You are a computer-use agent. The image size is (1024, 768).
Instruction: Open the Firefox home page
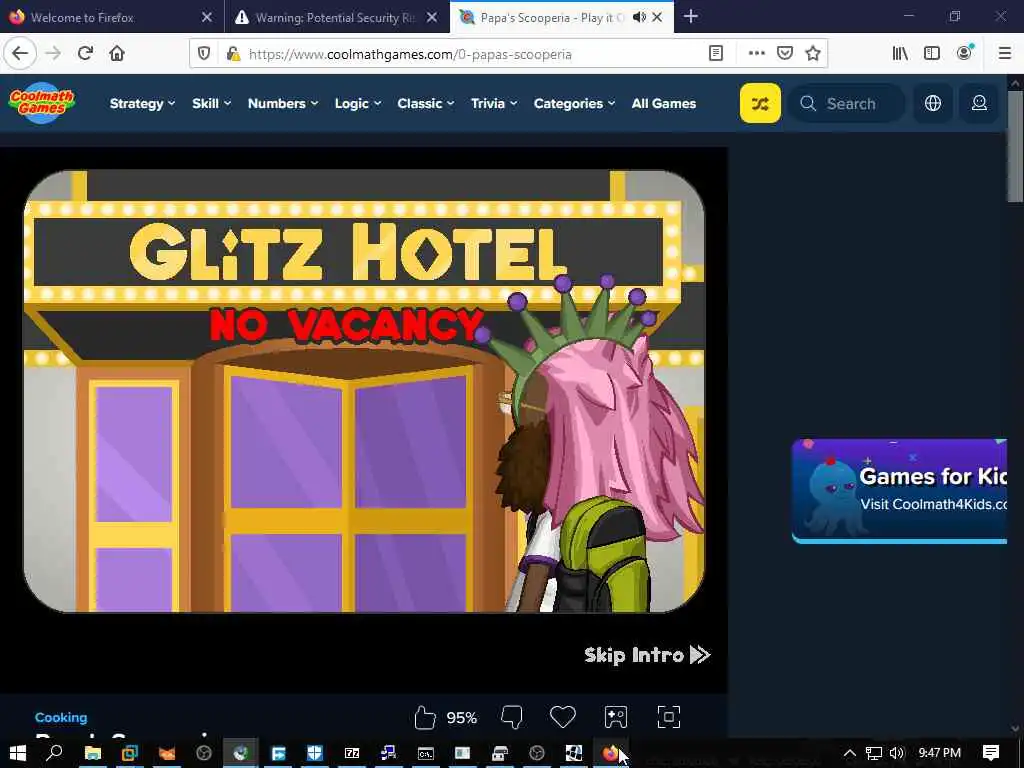pos(117,54)
